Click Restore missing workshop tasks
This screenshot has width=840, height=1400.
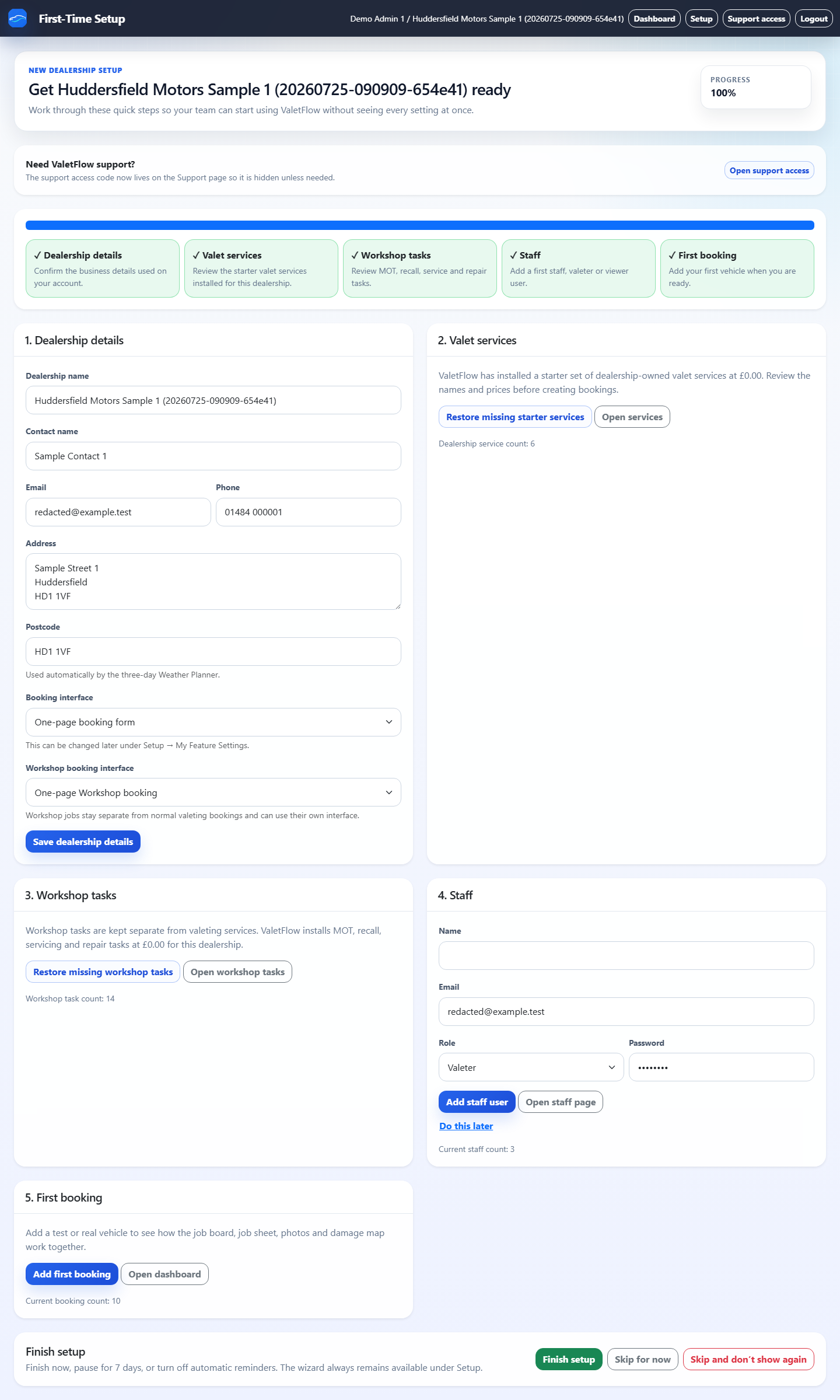pyautogui.click(x=103, y=972)
